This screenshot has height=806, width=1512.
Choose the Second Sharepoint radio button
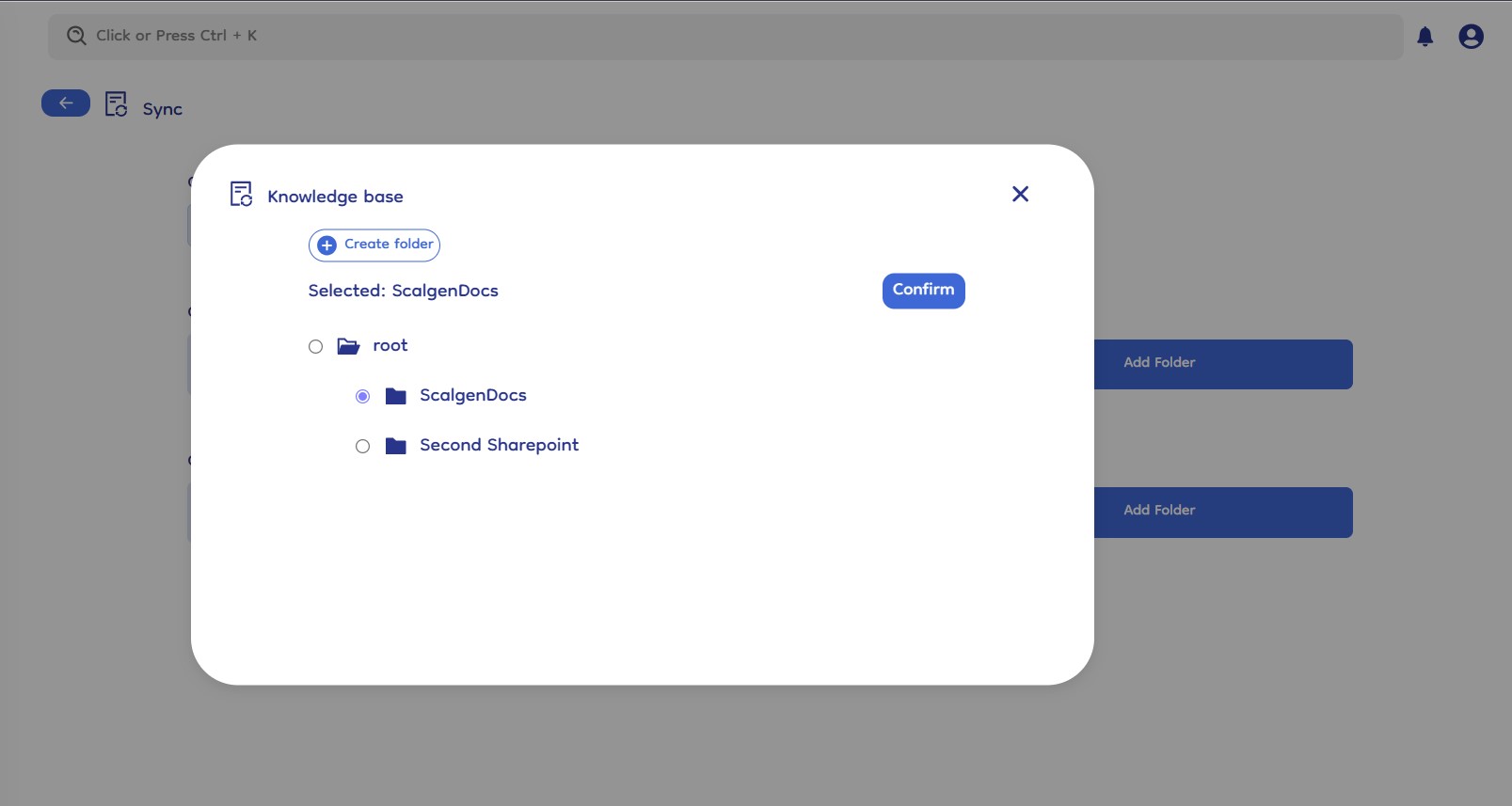pyautogui.click(x=363, y=447)
